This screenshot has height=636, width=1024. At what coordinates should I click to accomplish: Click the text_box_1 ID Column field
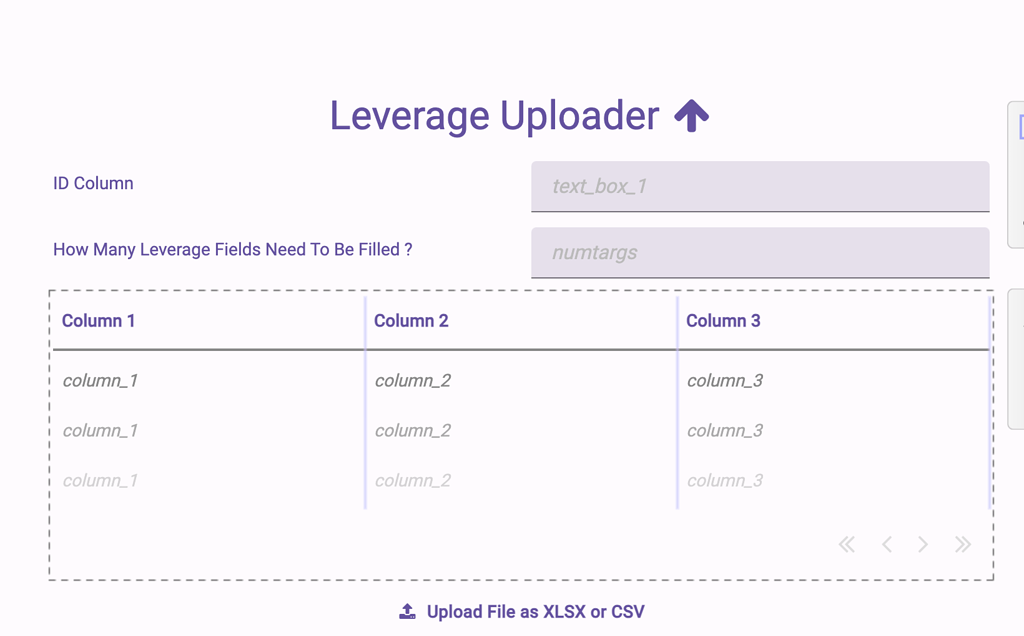point(759,186)
